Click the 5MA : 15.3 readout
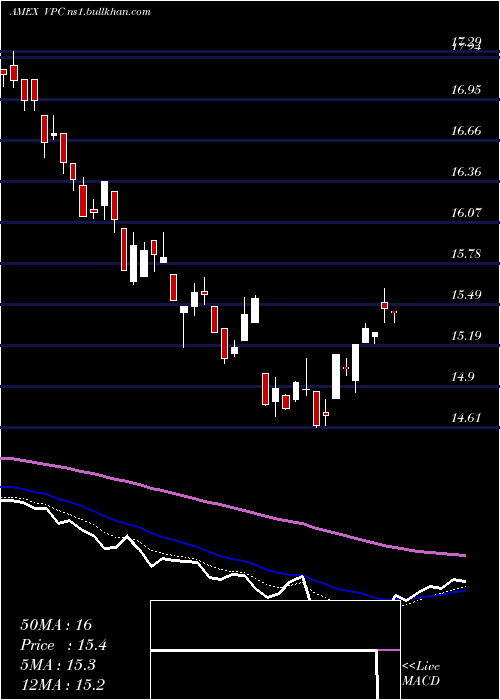This screenshot has height=700, width=500. point(58,665)
